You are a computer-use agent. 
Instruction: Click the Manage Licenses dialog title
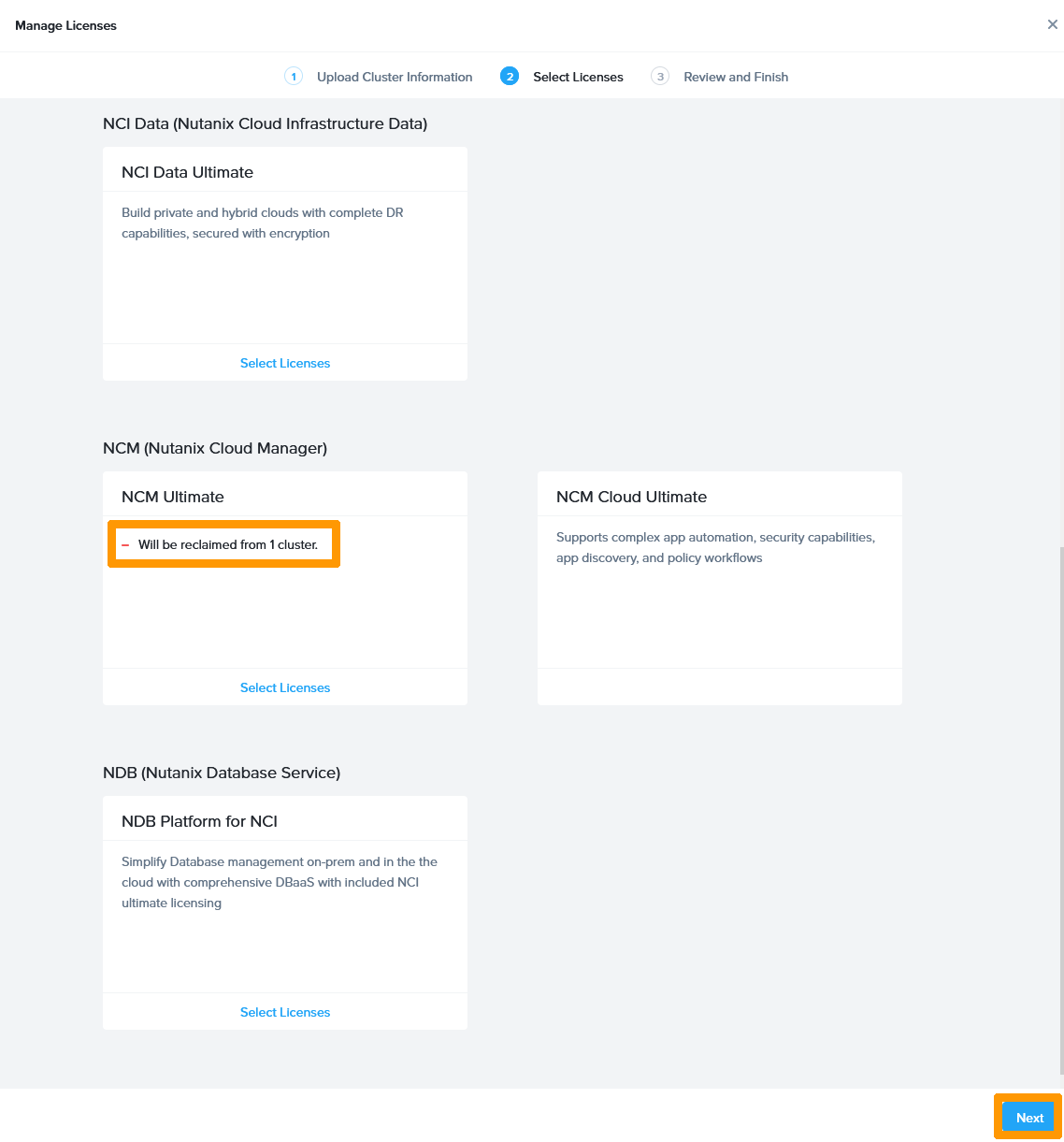(65, 25)
